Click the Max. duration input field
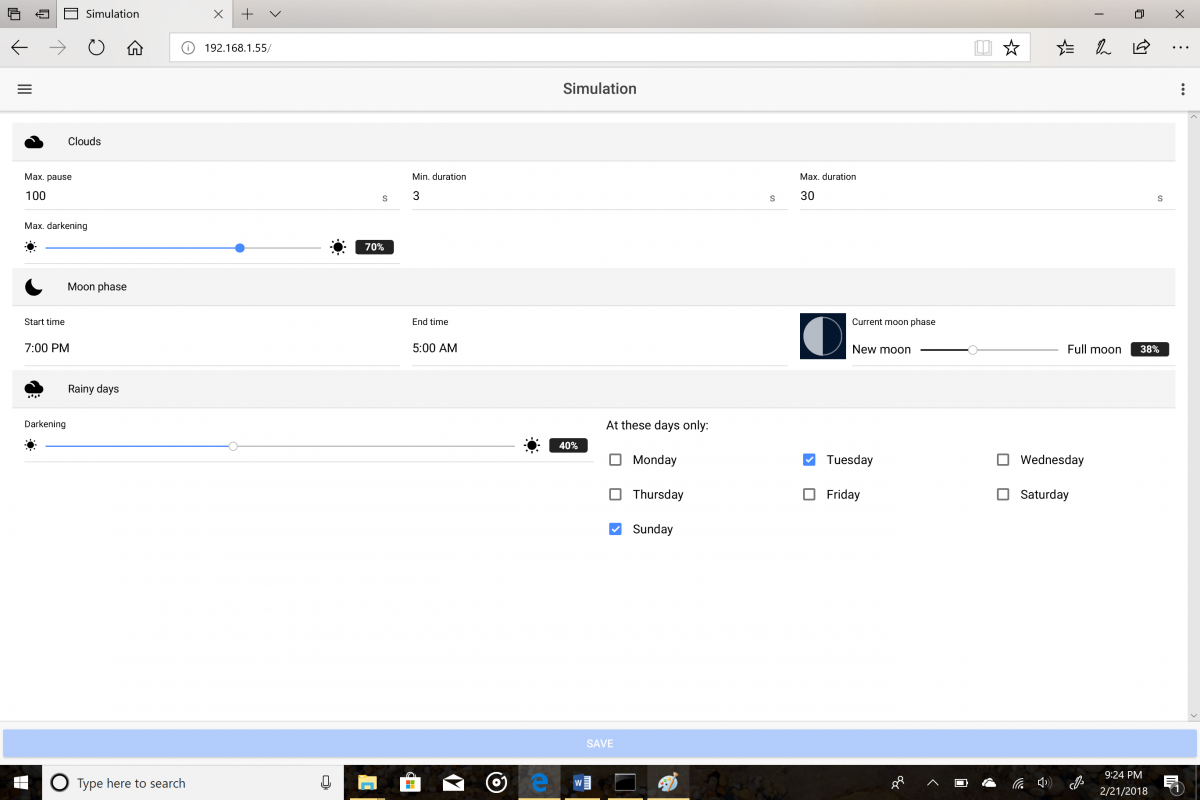The image size is (1200, 800). [x=975, y=197]
